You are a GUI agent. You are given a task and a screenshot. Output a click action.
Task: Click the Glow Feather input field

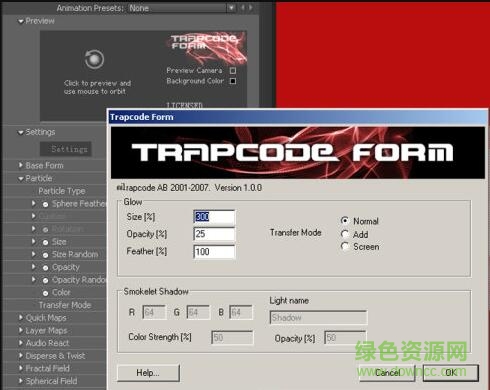pos(214,252)
